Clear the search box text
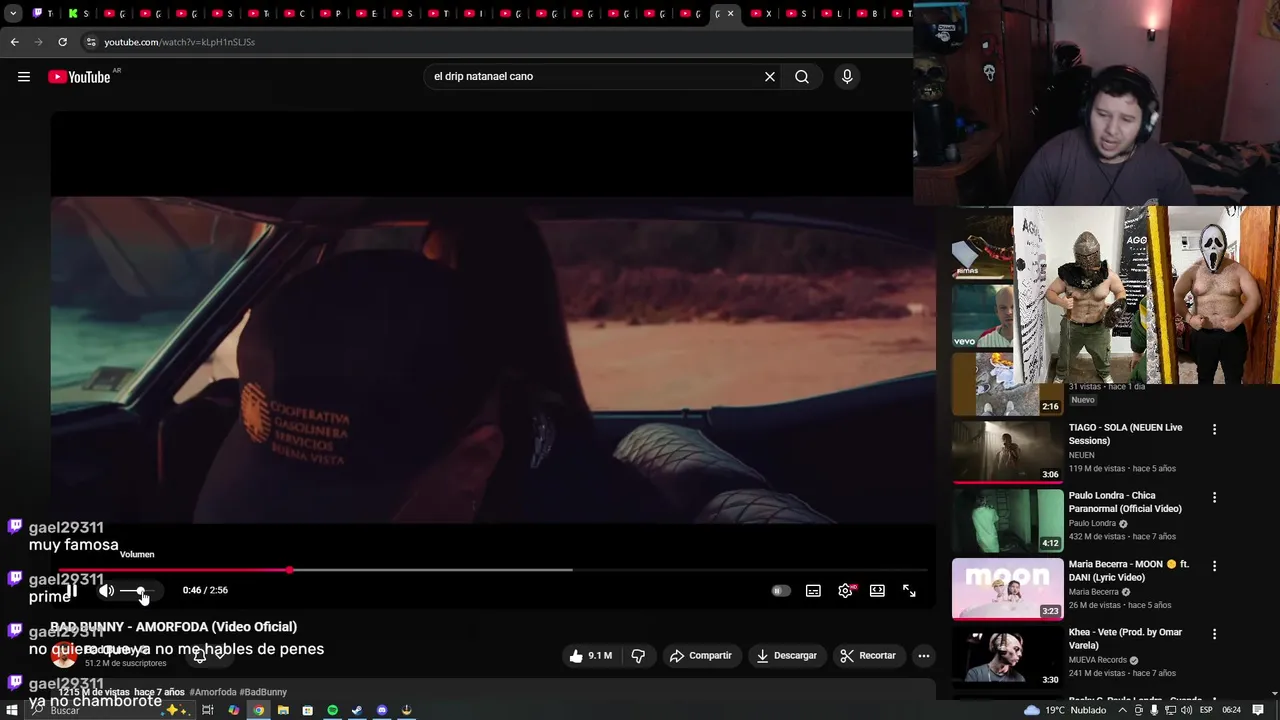1280x720 pixels. pyautogui.click(x=770, y=77)
